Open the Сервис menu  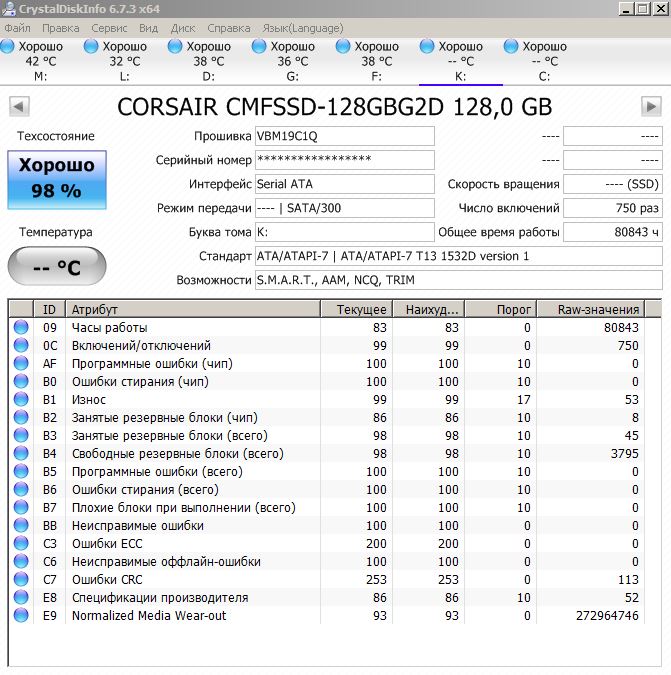(109, 28)
